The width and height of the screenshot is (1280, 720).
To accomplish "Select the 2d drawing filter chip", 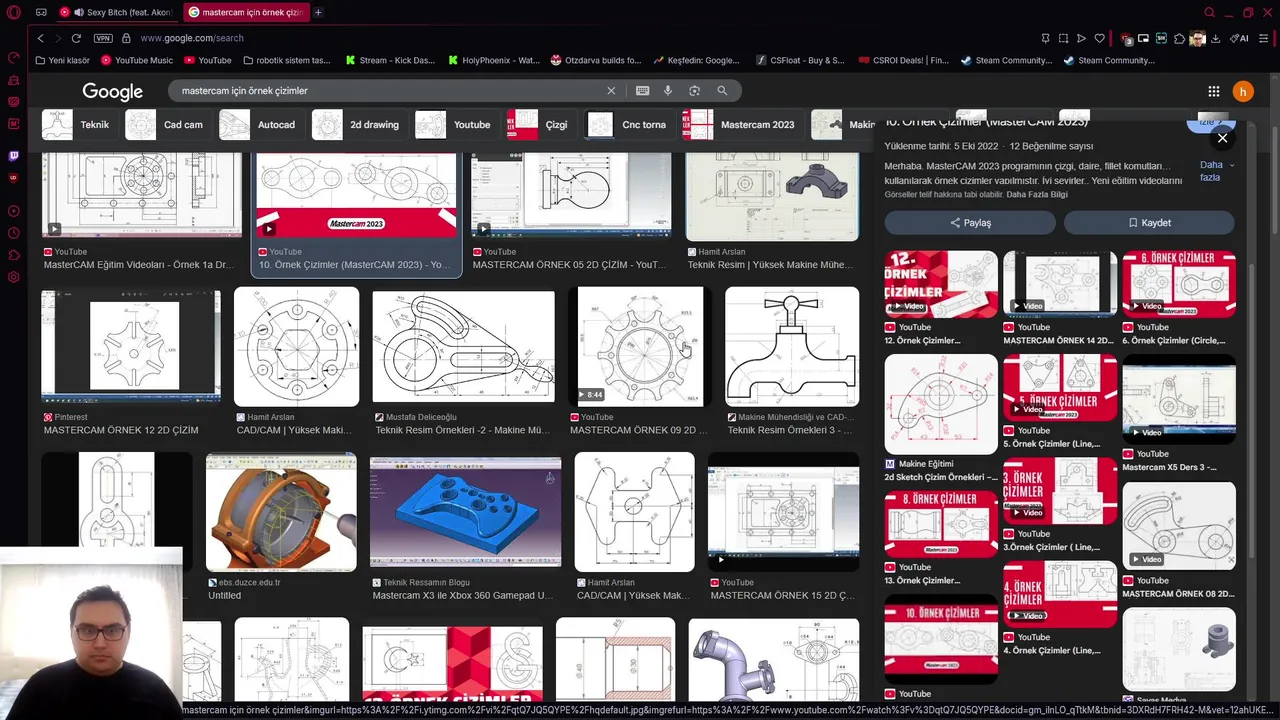I will click(359, 125).
